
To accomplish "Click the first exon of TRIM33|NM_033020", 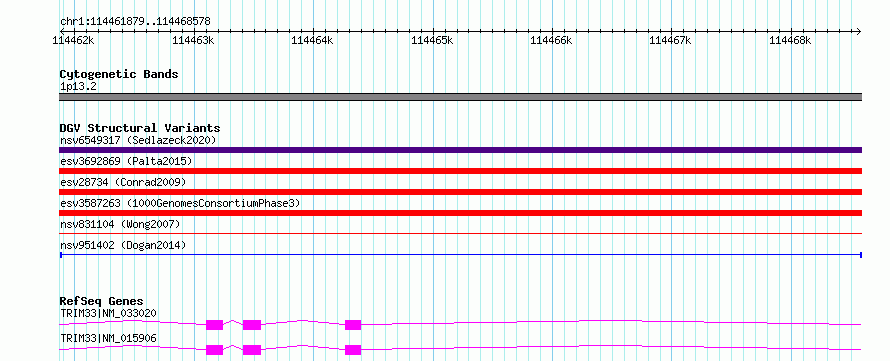I will pos(215,325).
